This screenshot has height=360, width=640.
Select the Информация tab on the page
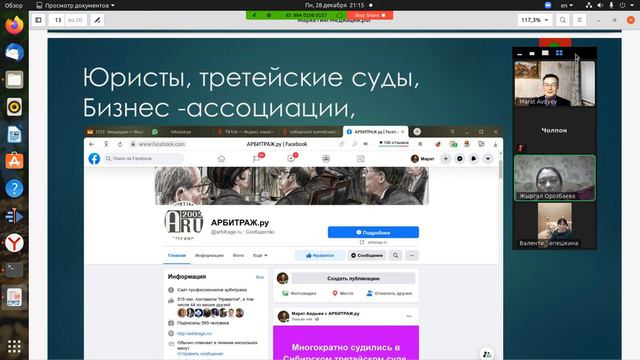[x=209, y=256]
